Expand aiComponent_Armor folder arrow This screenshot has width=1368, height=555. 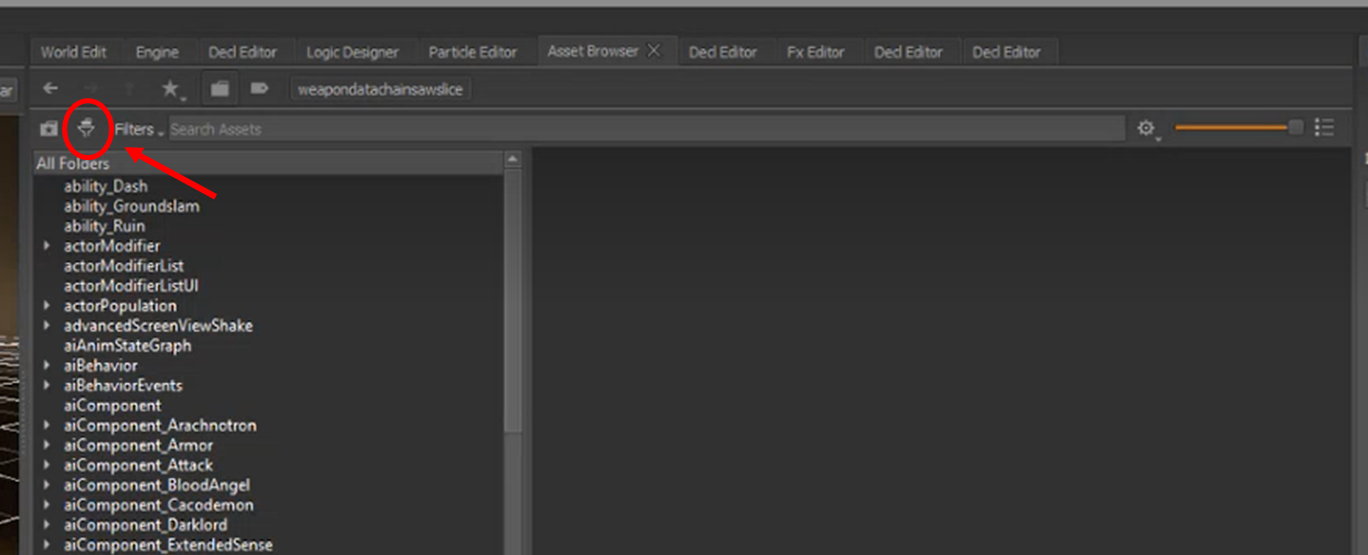(46, 445)
